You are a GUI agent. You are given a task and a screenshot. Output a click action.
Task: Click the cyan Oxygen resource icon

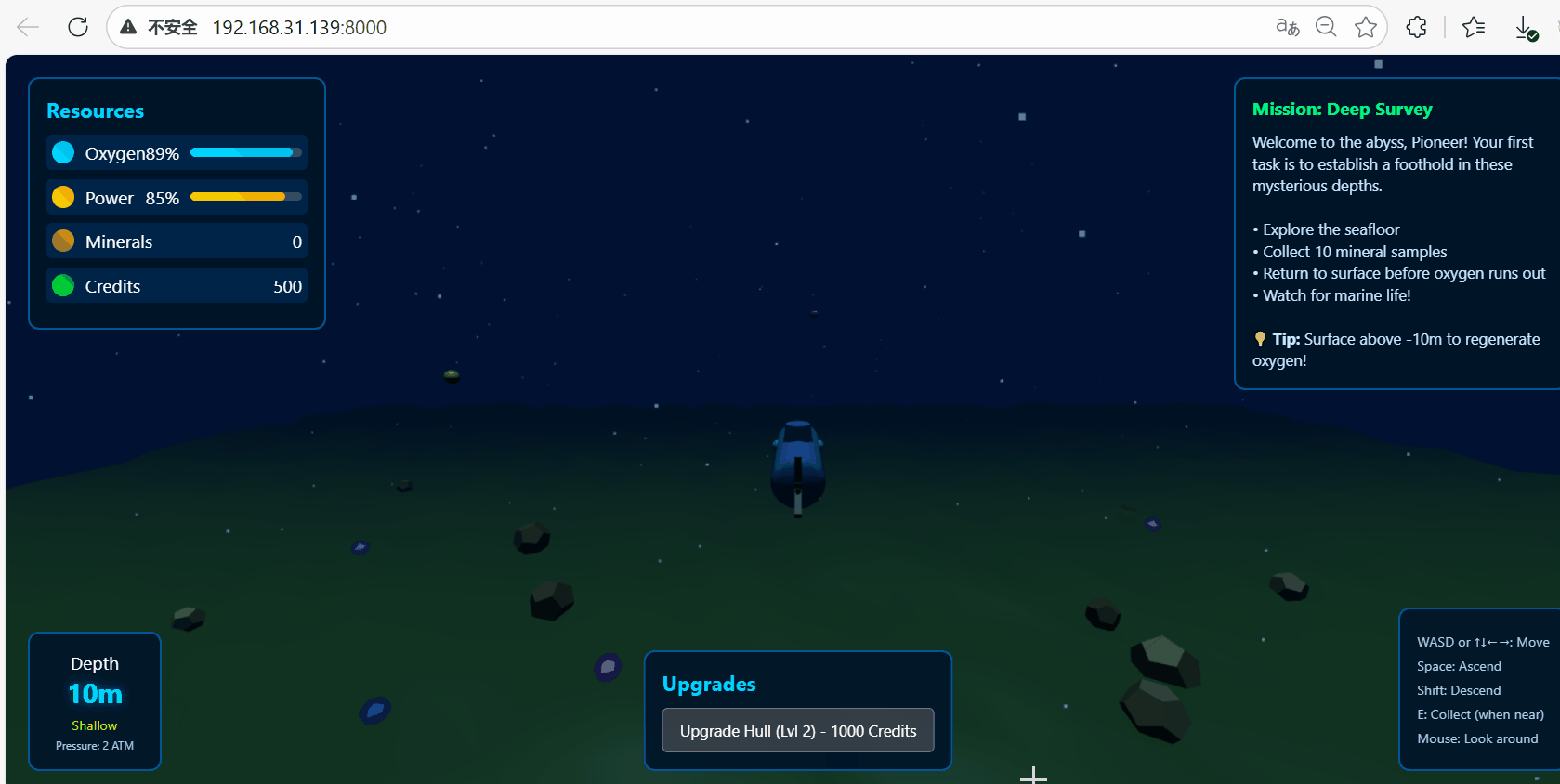63,152
